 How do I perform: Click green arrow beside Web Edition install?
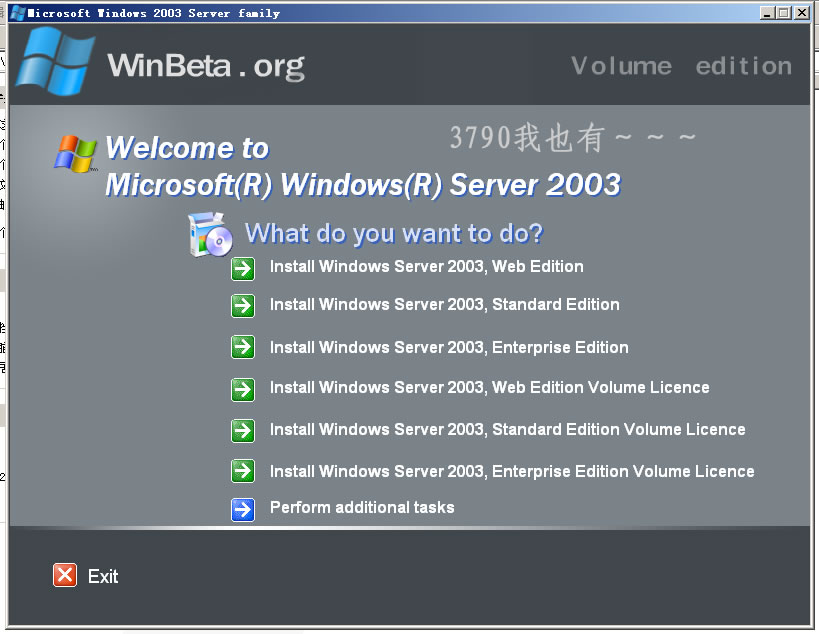[243, 268]
